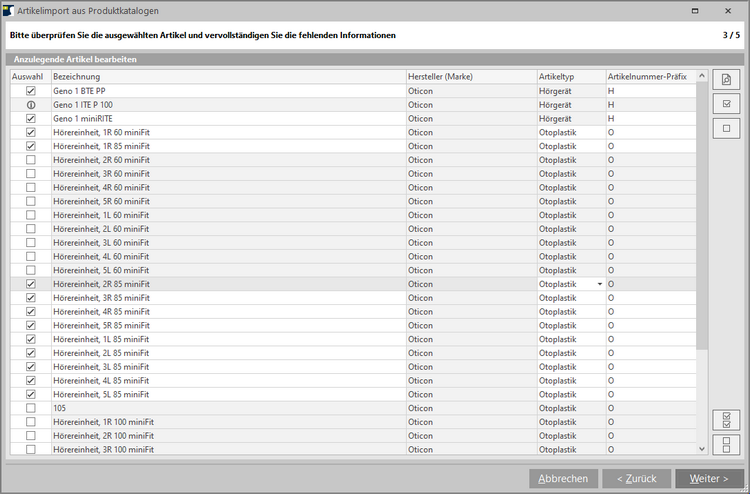Screen dimensions: 750x494
Task: Select the Hörereinheit, 2R 100 miniFit name
Action: (229, 436)
